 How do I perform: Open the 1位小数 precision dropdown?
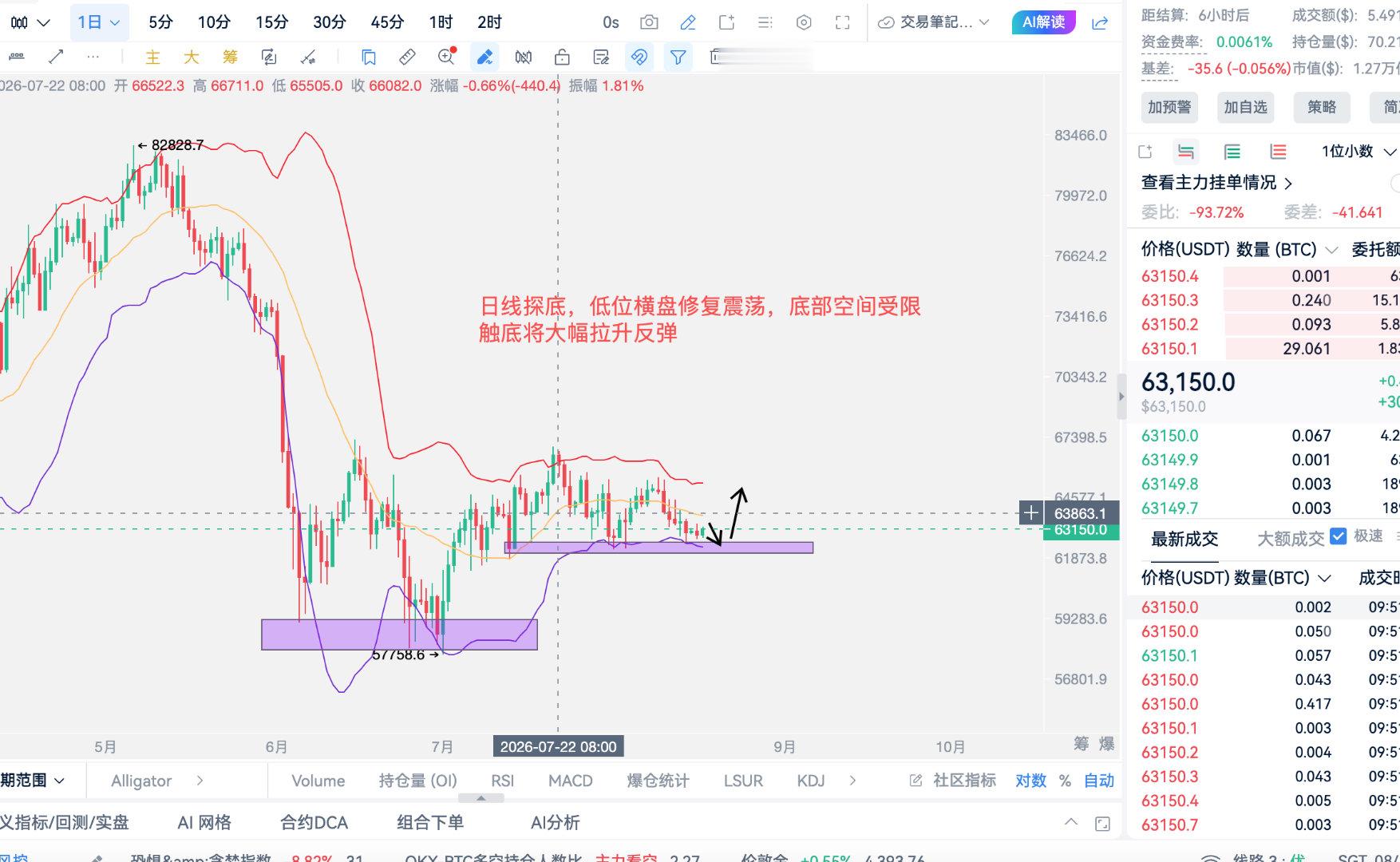(x=1358, y=152)
